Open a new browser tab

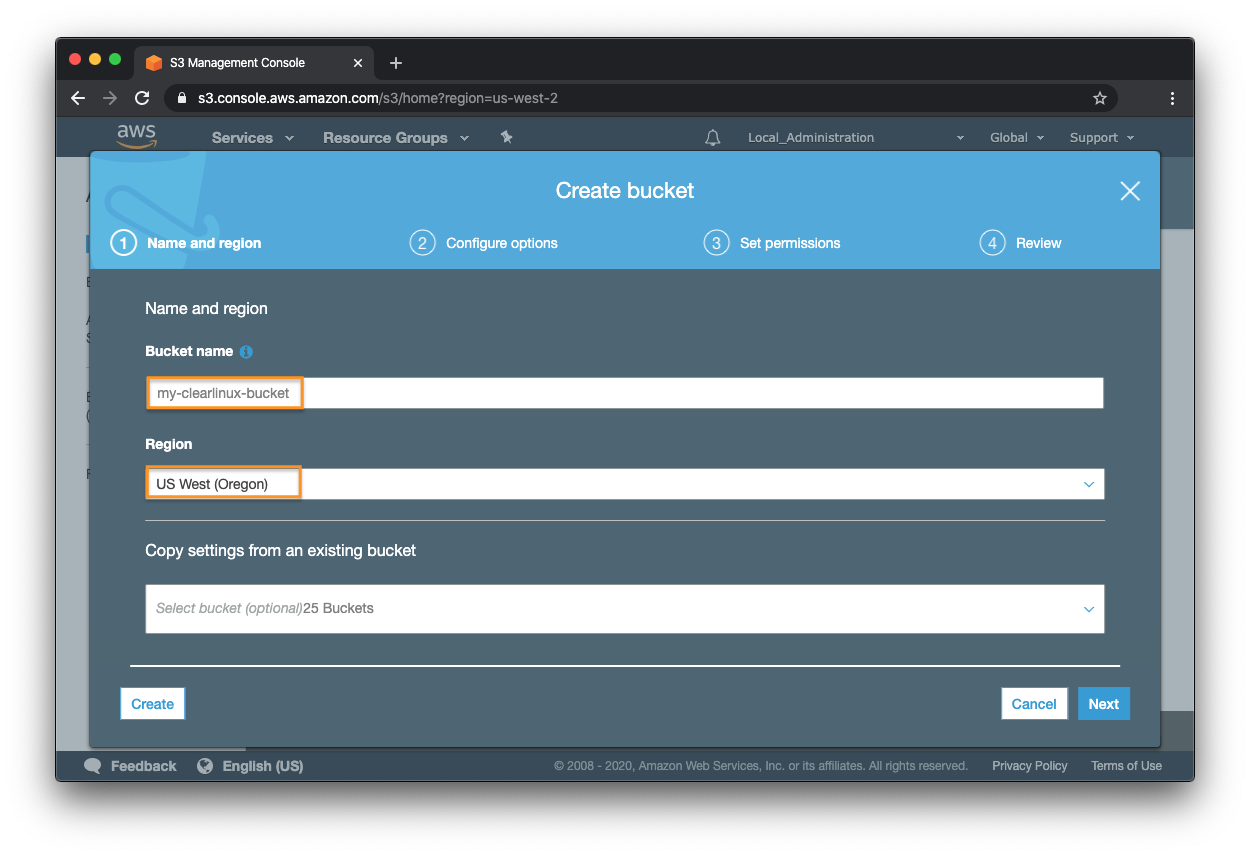396,63
